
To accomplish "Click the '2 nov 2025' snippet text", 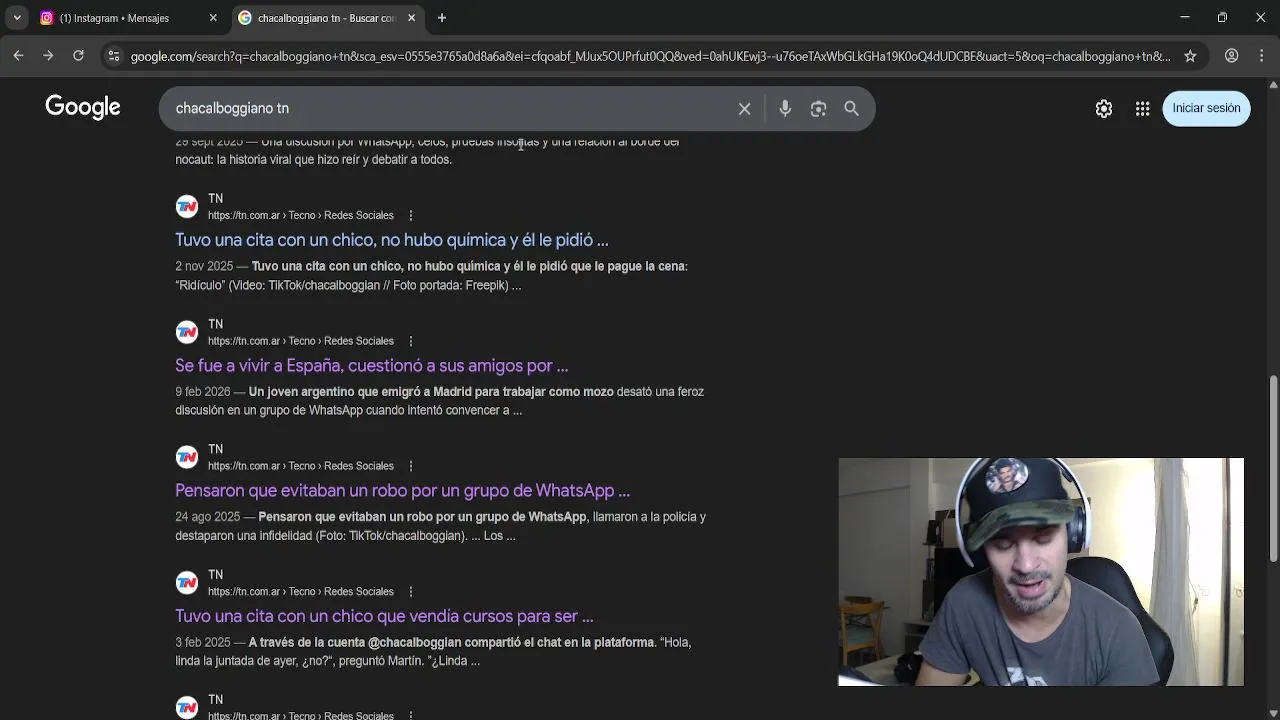I will (x=431, y=275).
